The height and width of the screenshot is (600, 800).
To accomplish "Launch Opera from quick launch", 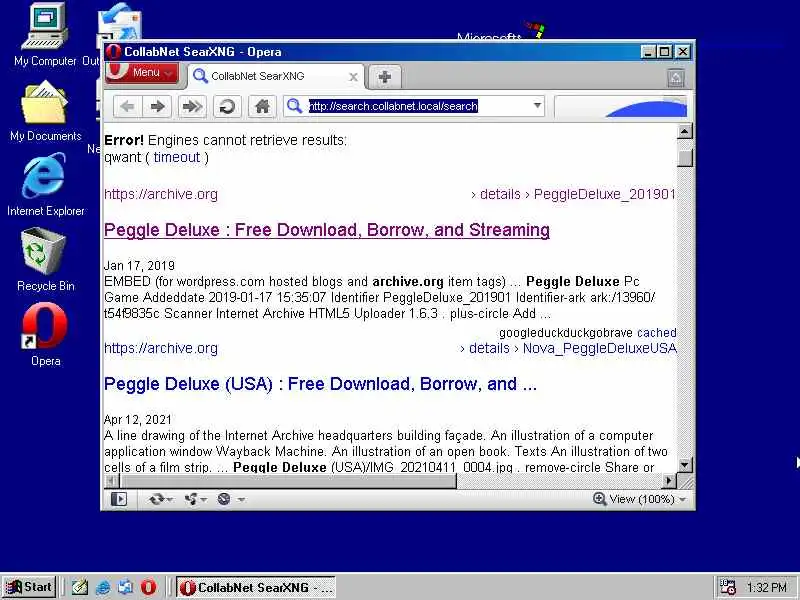I will point(148,587).
